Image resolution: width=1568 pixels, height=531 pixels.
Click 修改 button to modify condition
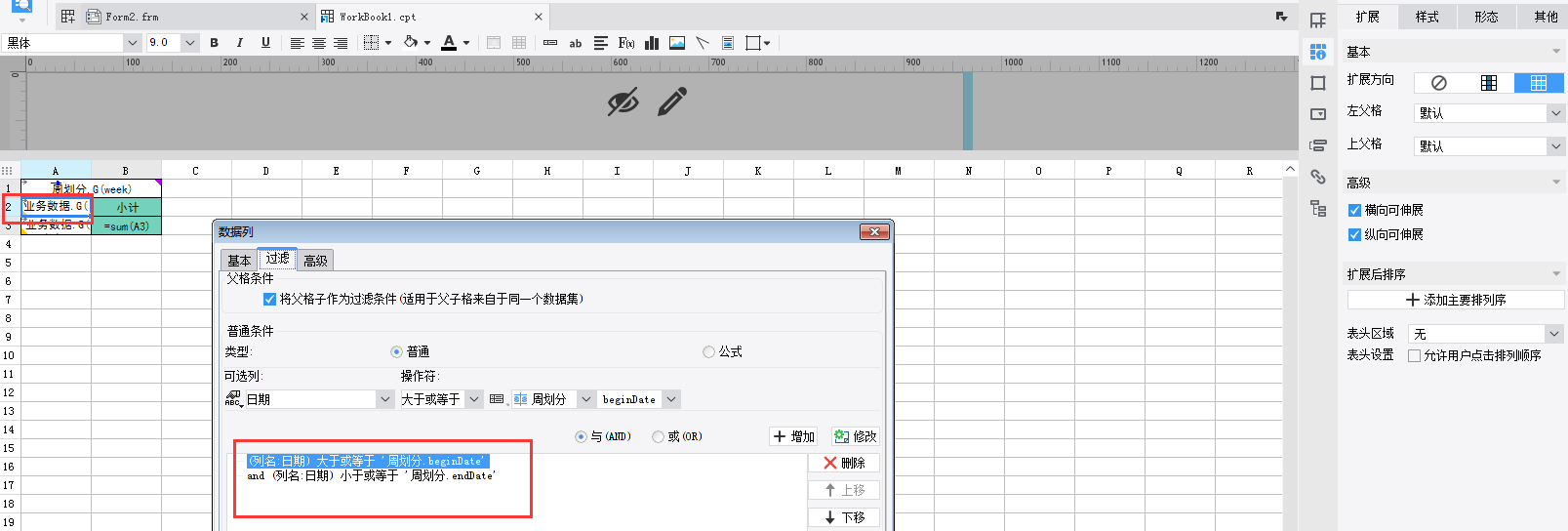tap(855, 437)
